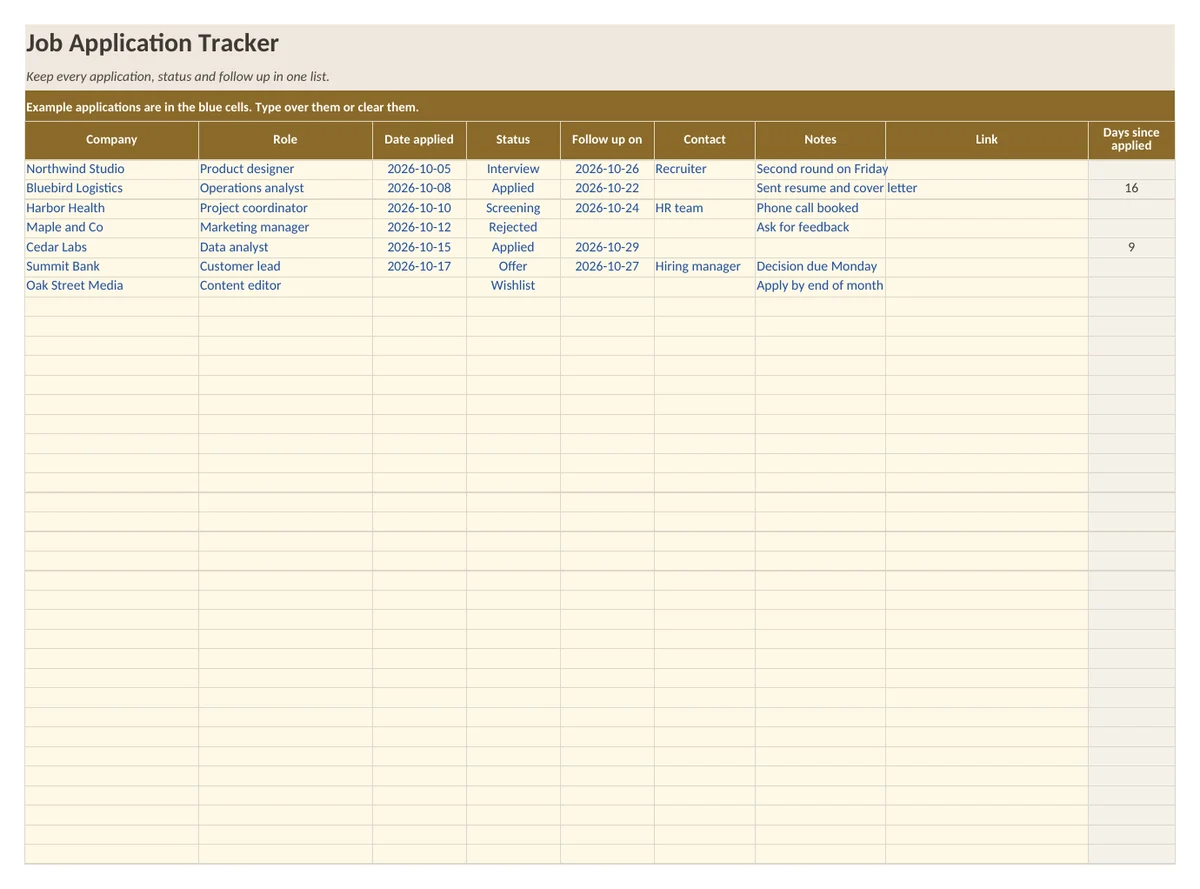Select the Job Application Tracker title
Screen dimensions: 1200x889
152,43
